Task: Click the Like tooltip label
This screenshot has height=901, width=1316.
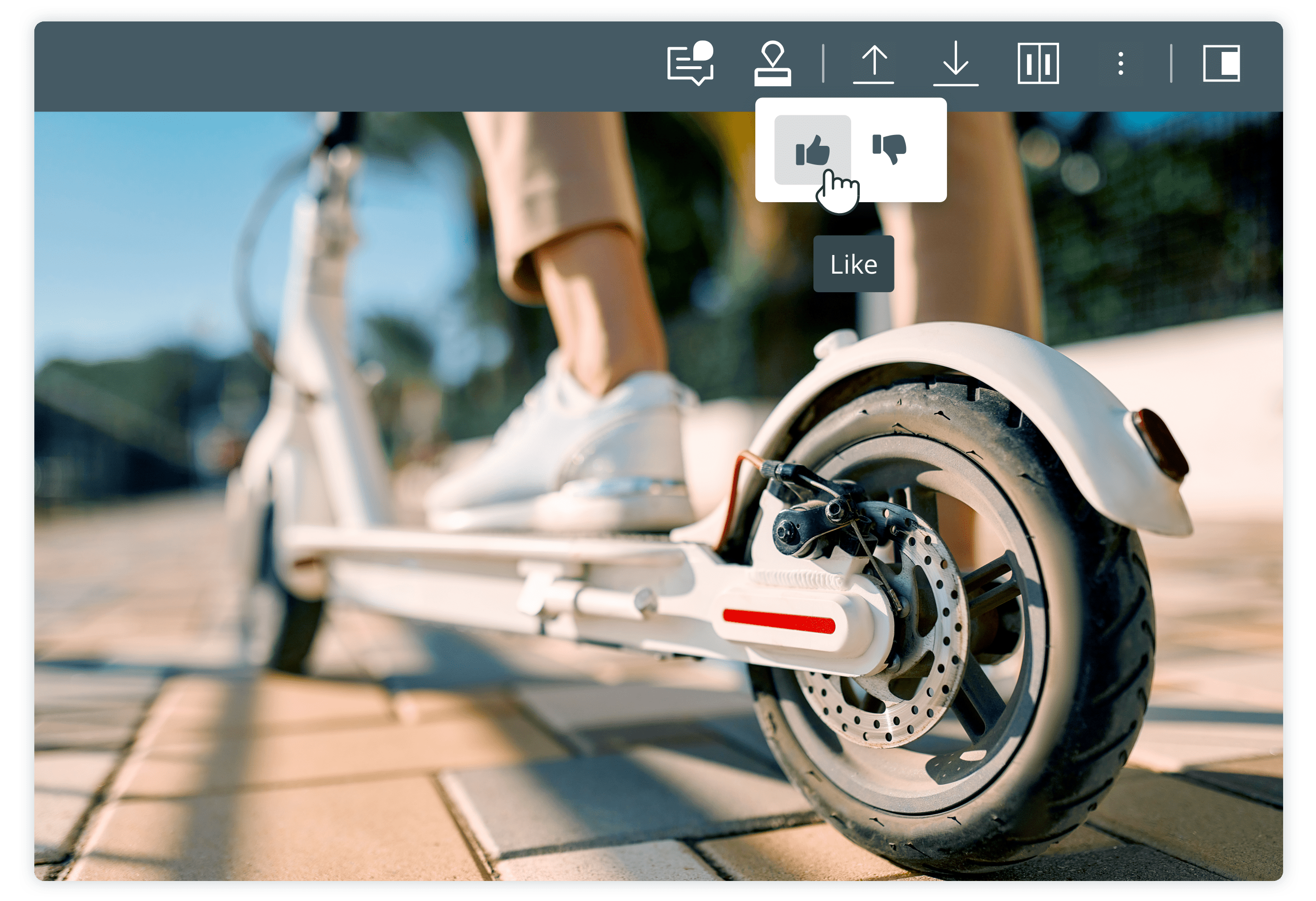Action: pos(853,265)
